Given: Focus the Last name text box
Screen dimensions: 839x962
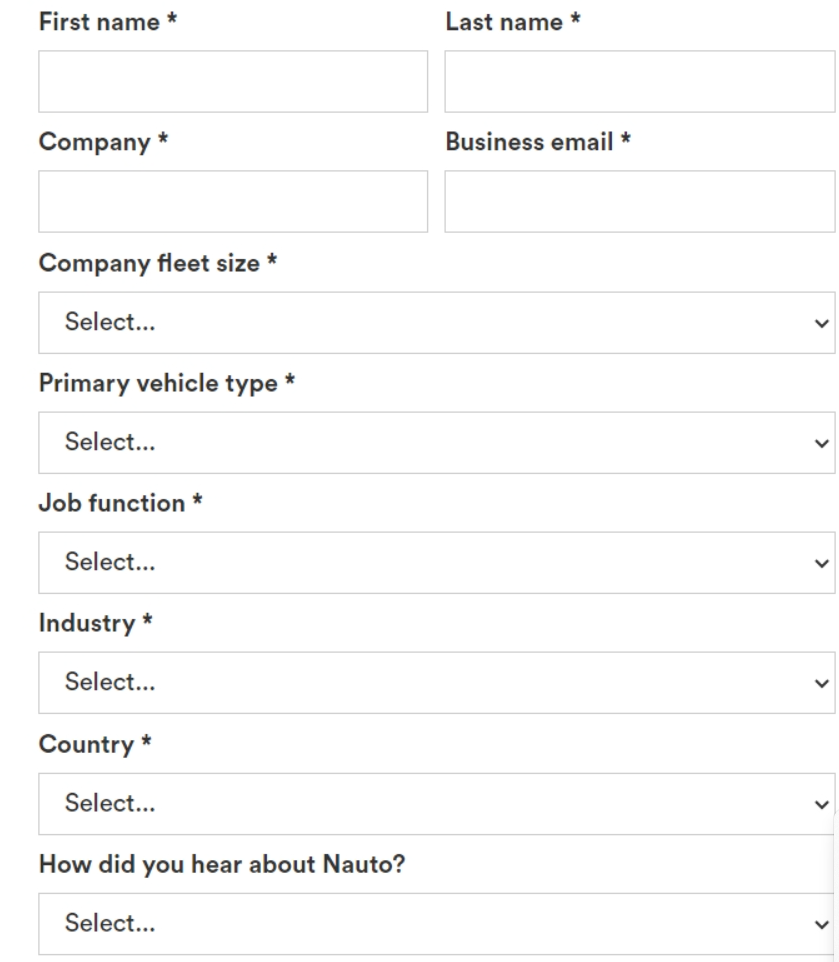Looking at the screenshot, I should coord(641,81).
